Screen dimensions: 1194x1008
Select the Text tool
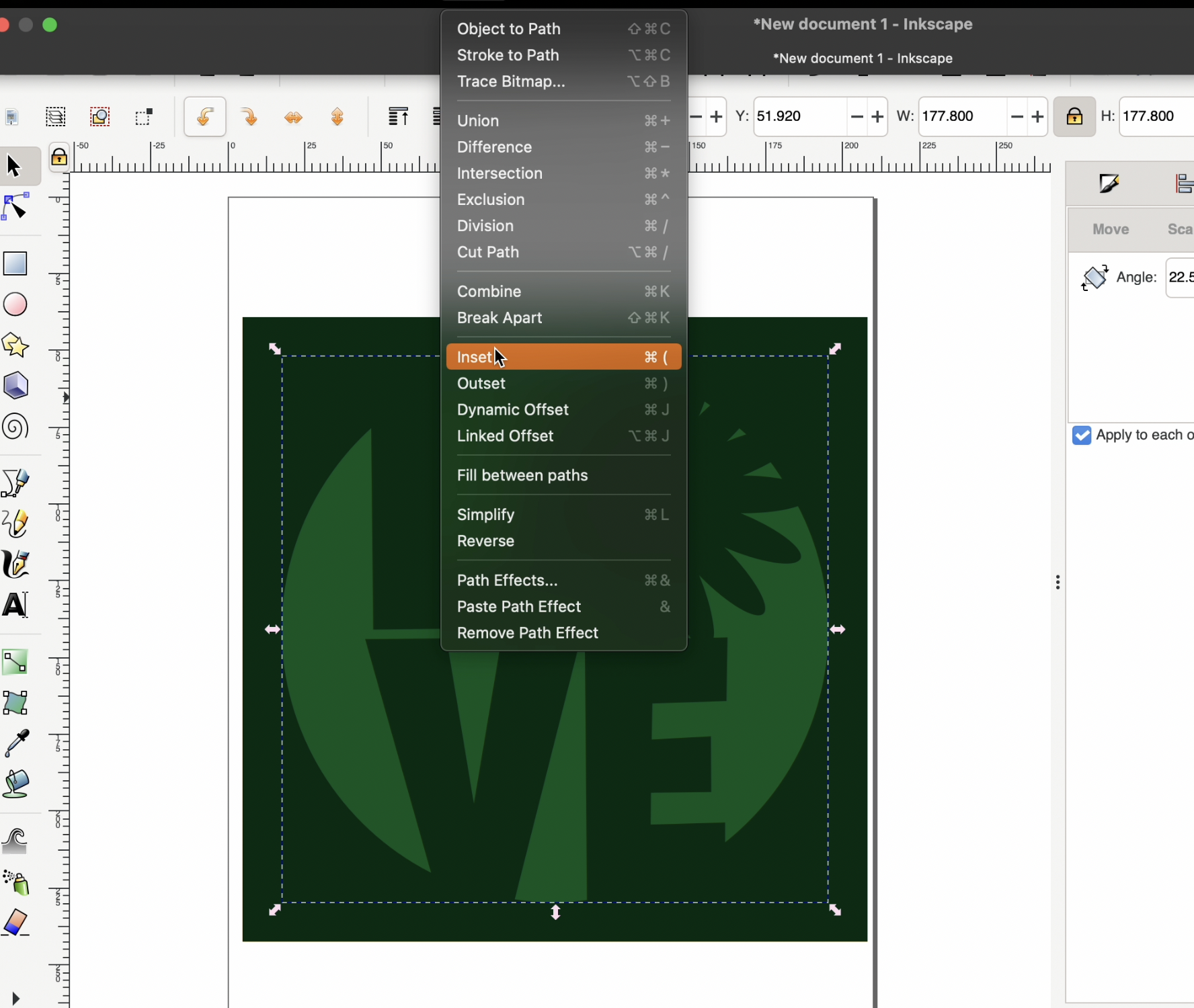click(15, 604)
